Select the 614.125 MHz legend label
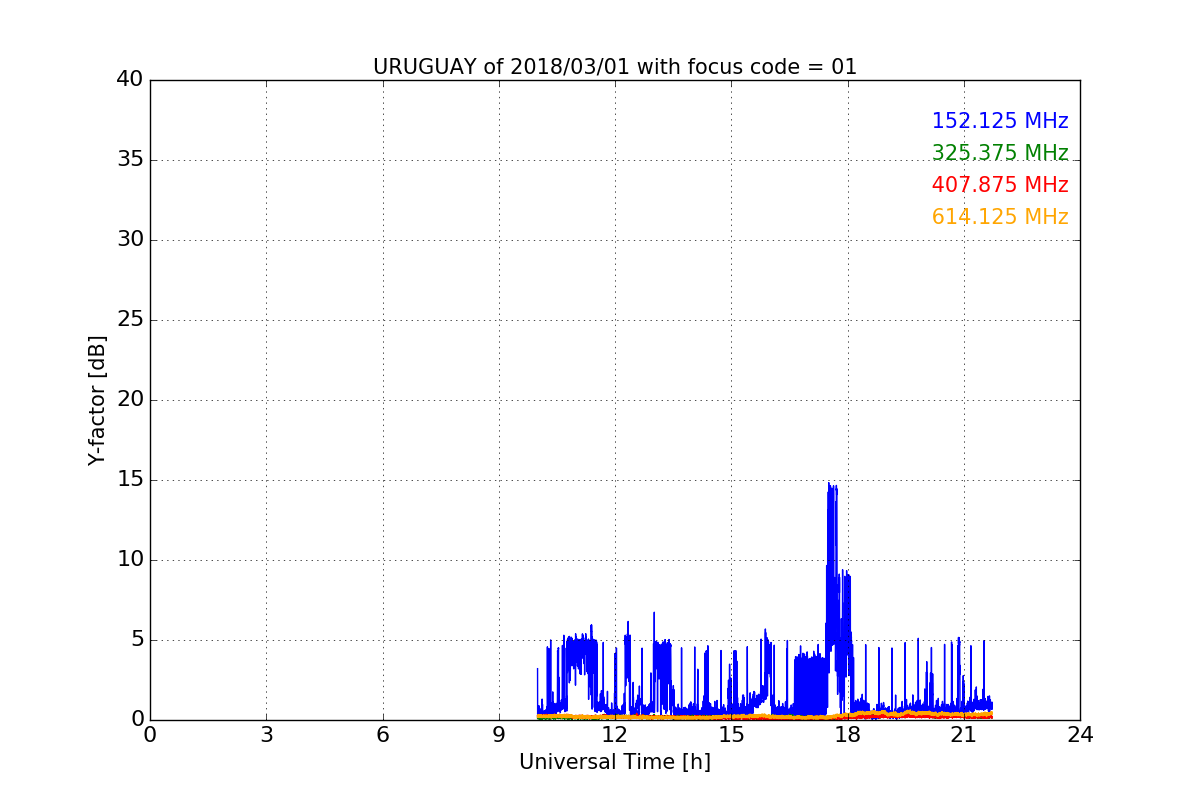The width and height of the screenshot is (1200, 800). 1000,217
